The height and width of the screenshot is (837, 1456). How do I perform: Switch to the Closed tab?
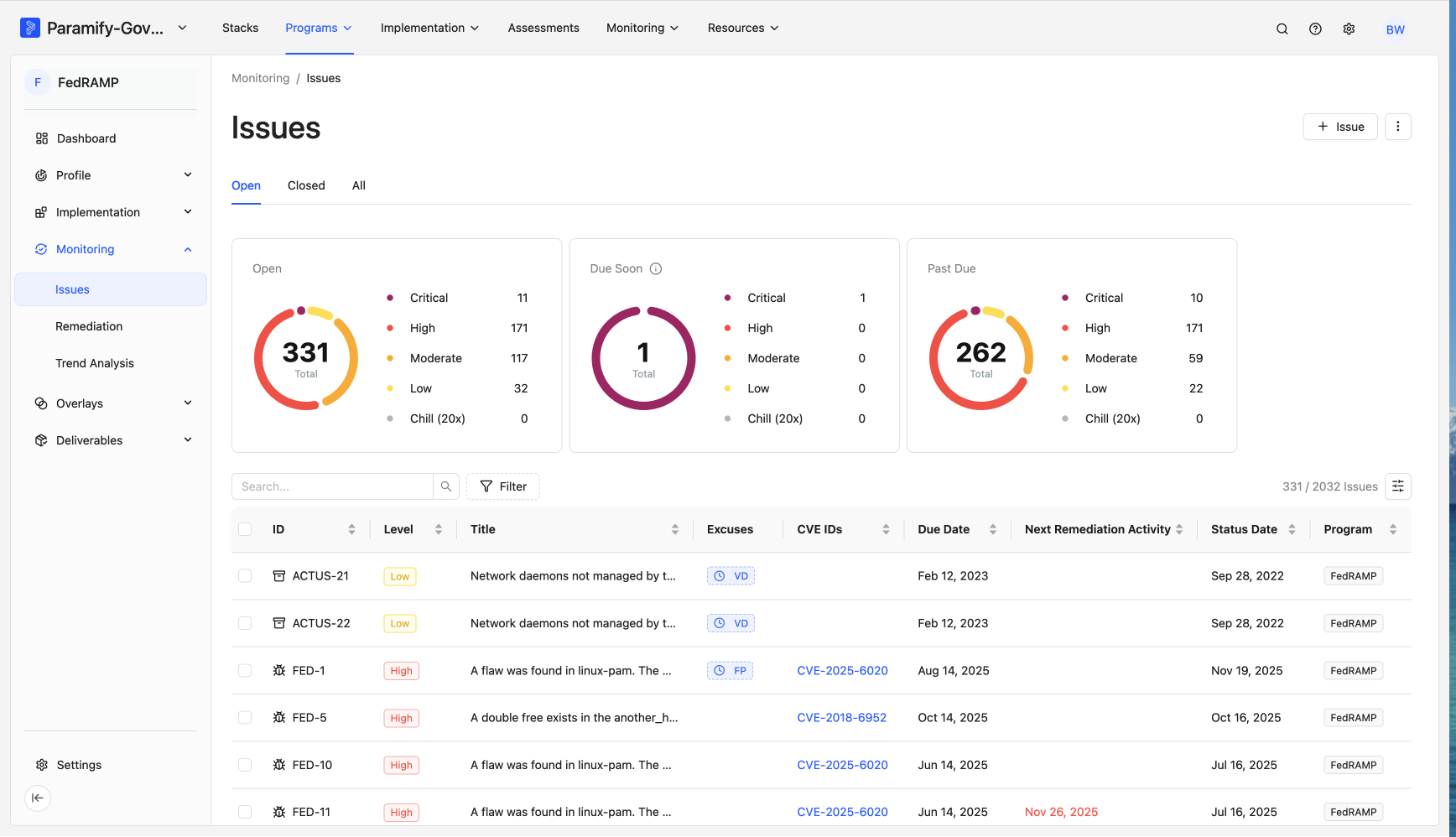coord(306,185)
